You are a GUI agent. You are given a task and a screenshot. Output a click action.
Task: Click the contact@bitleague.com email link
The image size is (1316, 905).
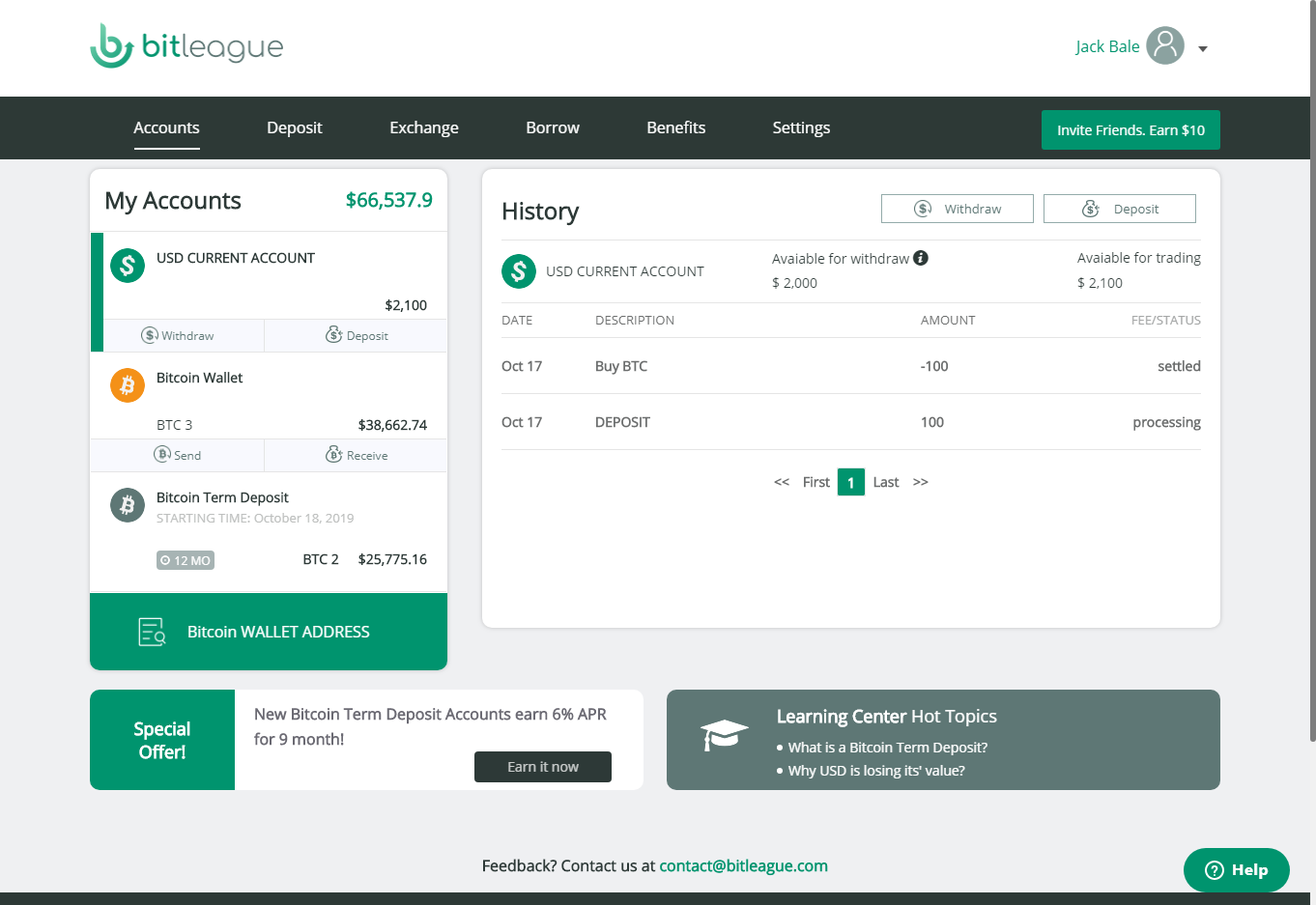click(x=744, y=865)
